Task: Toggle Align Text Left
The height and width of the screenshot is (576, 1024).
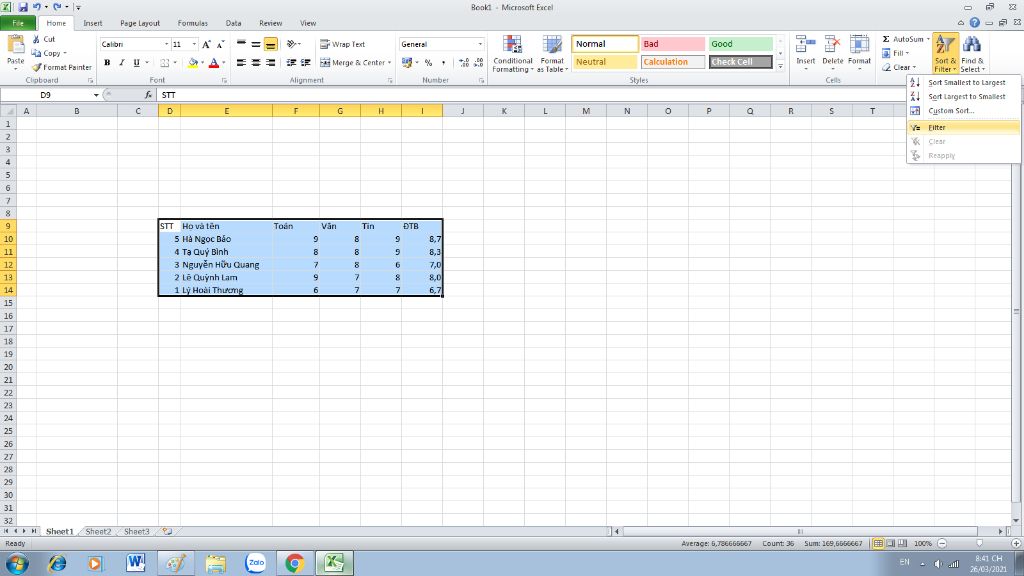Action: click(x=242, y=63)
